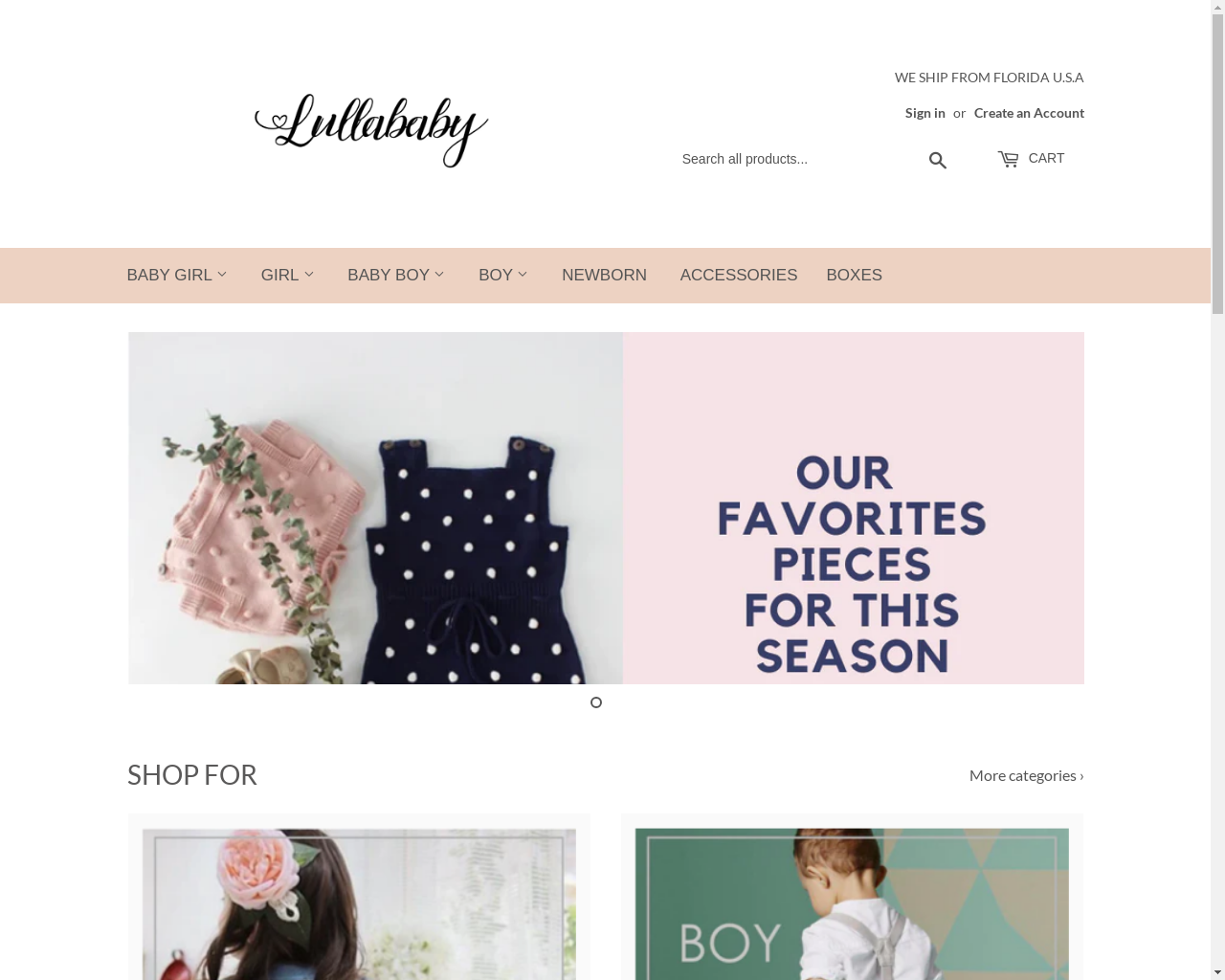The width and height of the screenshot is (1225, 980).
Task: Expand the BABY GIRL dropdown menu
Action: click(177, 276)
